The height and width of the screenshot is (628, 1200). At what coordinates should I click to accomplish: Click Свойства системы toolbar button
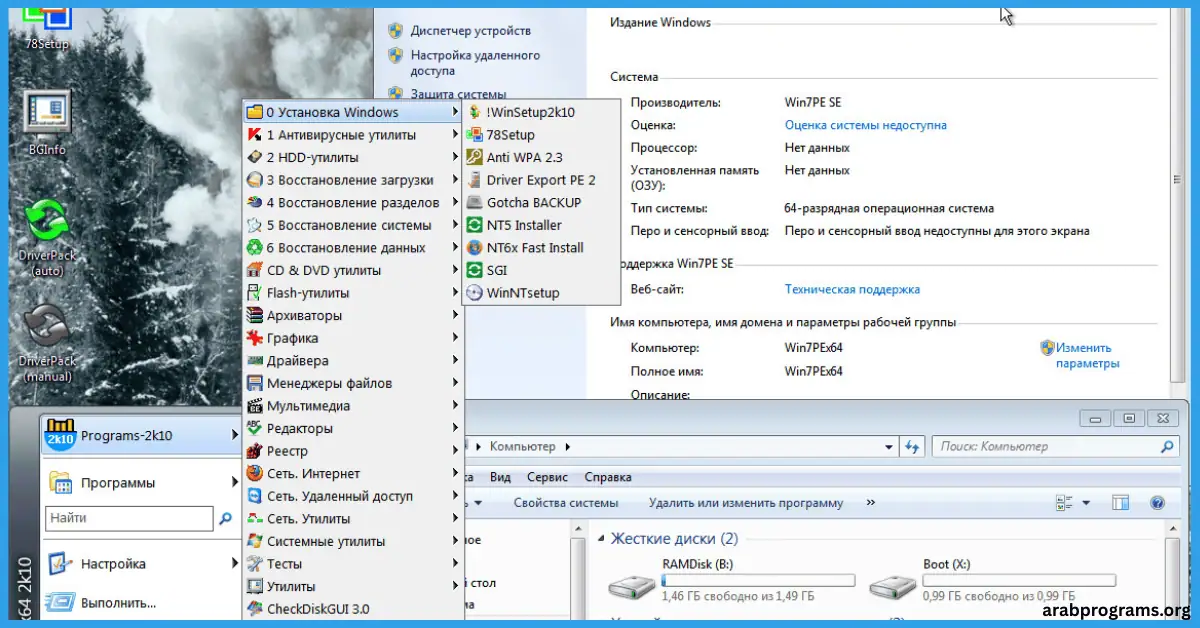[566, 503]
